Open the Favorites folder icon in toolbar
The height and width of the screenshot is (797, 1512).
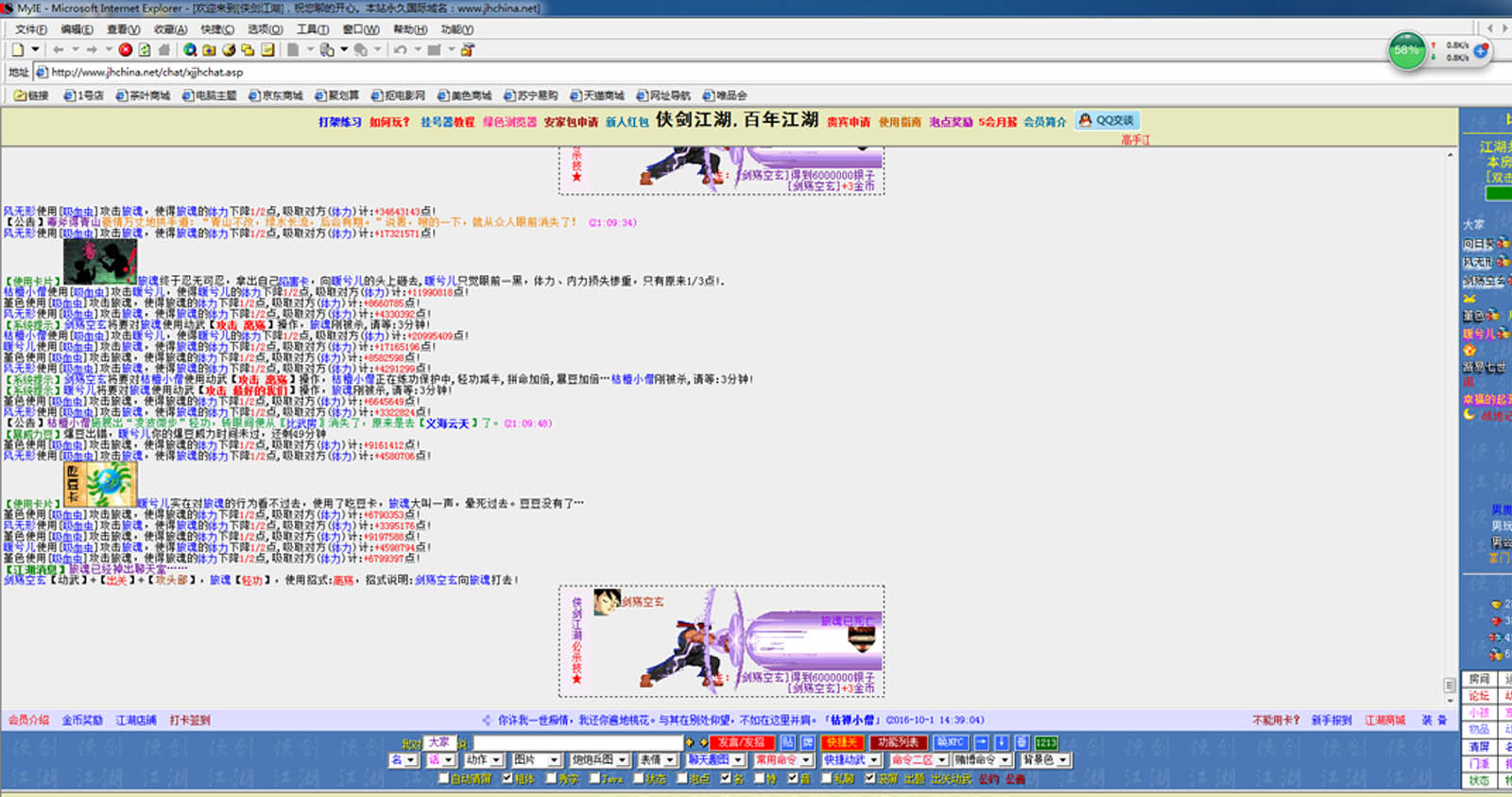[209, 50]
